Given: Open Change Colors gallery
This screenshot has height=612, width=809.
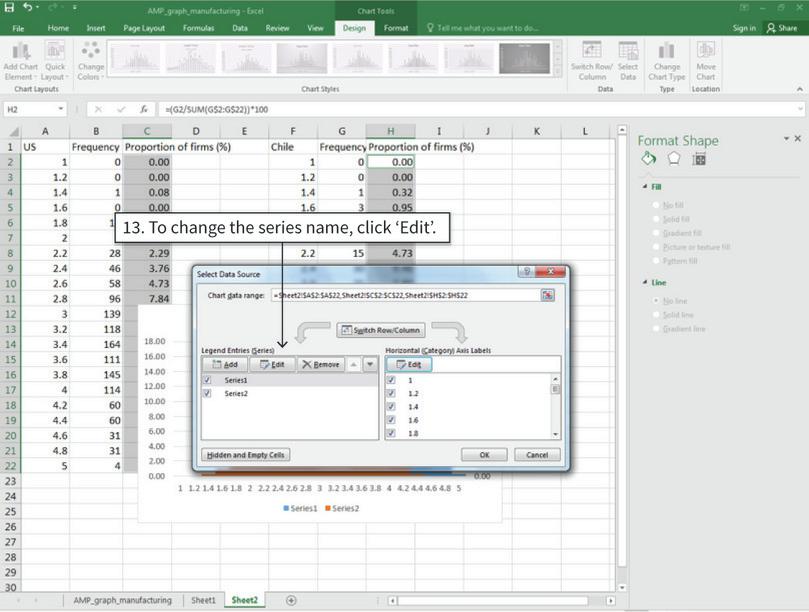Looking at the screenshot, I should (92, 60).
